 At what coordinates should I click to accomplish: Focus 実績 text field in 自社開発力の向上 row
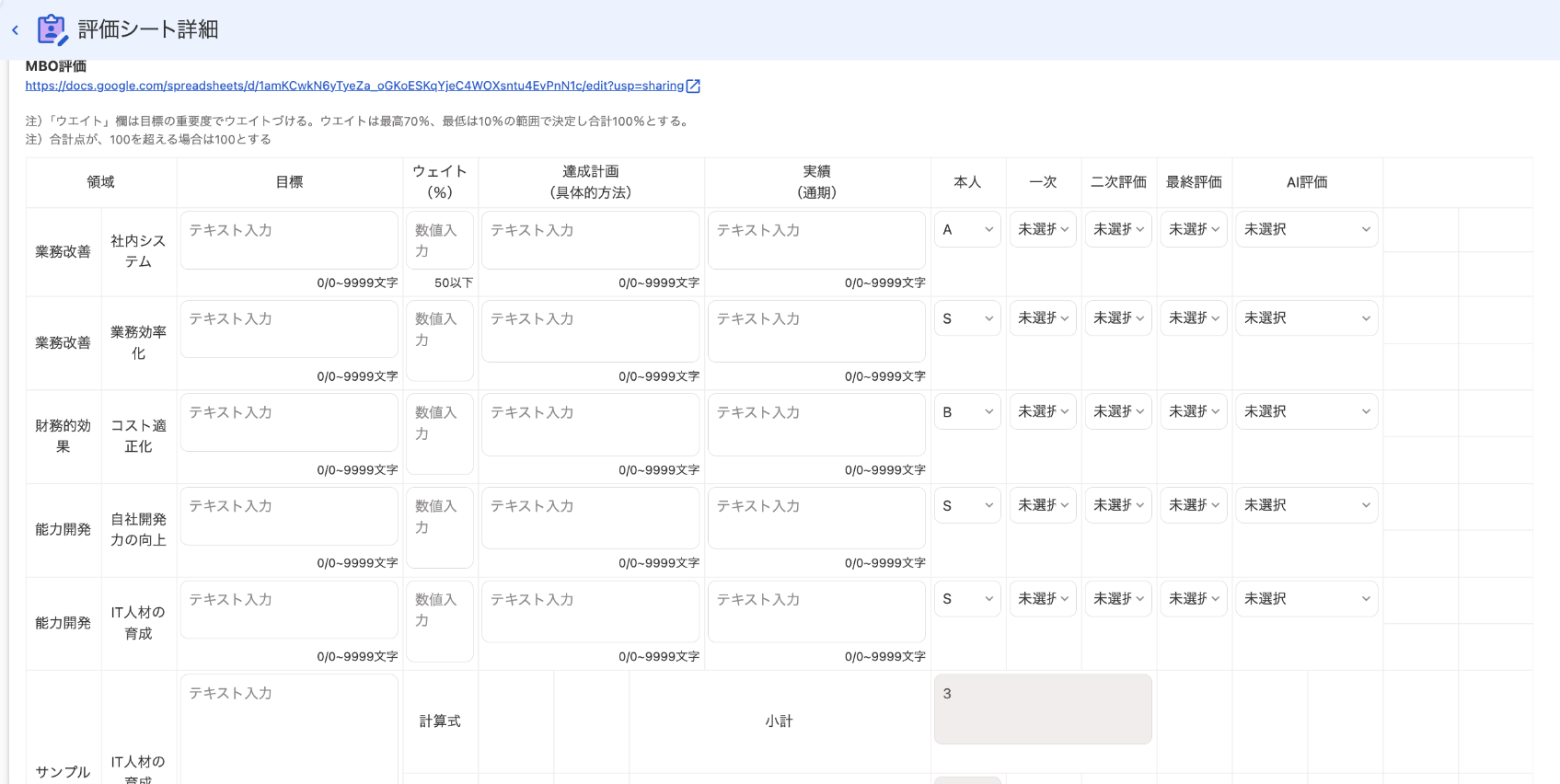(x=816, y=518)
